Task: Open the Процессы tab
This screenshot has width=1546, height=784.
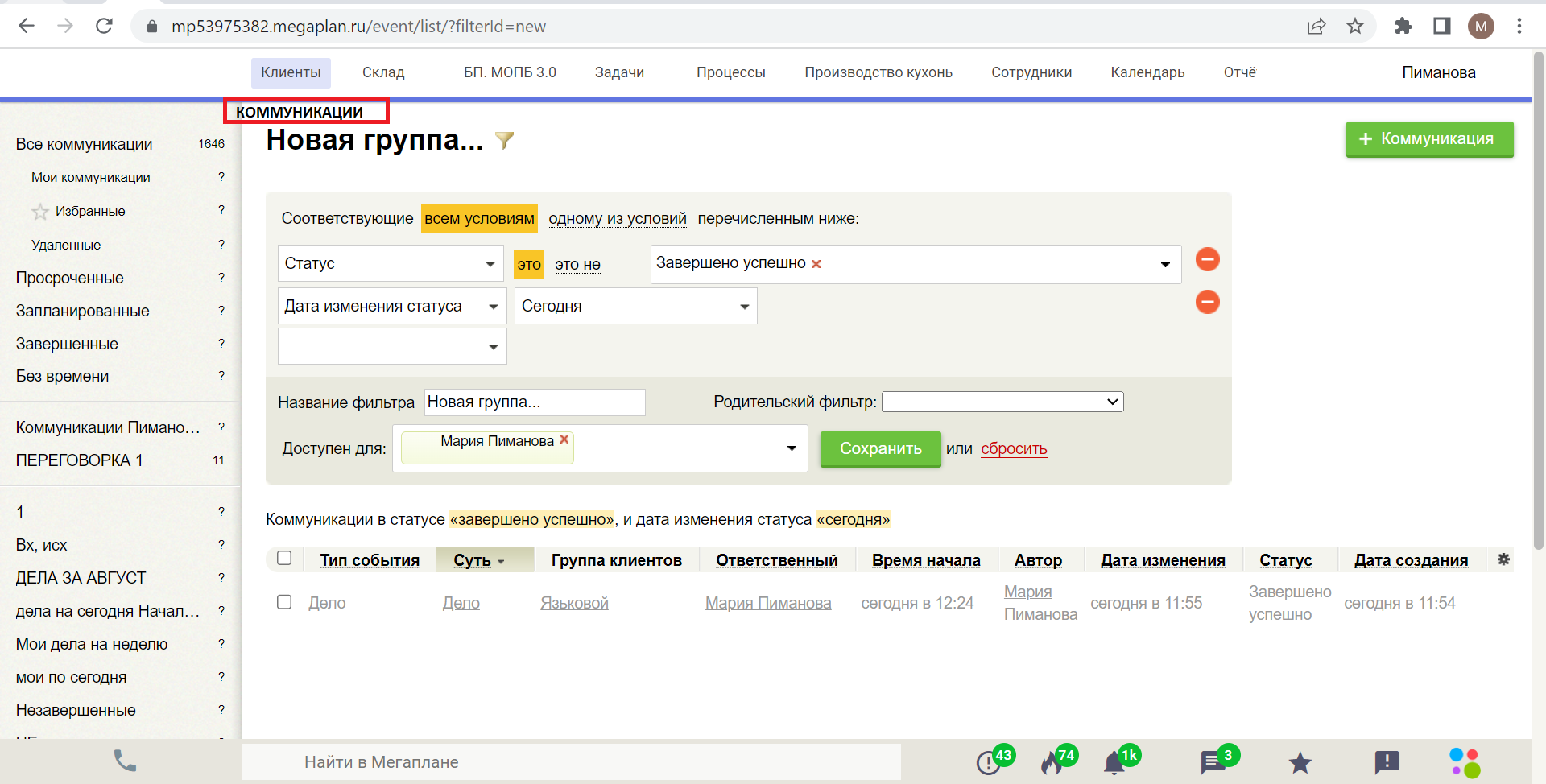Action: tap(730, 72)
